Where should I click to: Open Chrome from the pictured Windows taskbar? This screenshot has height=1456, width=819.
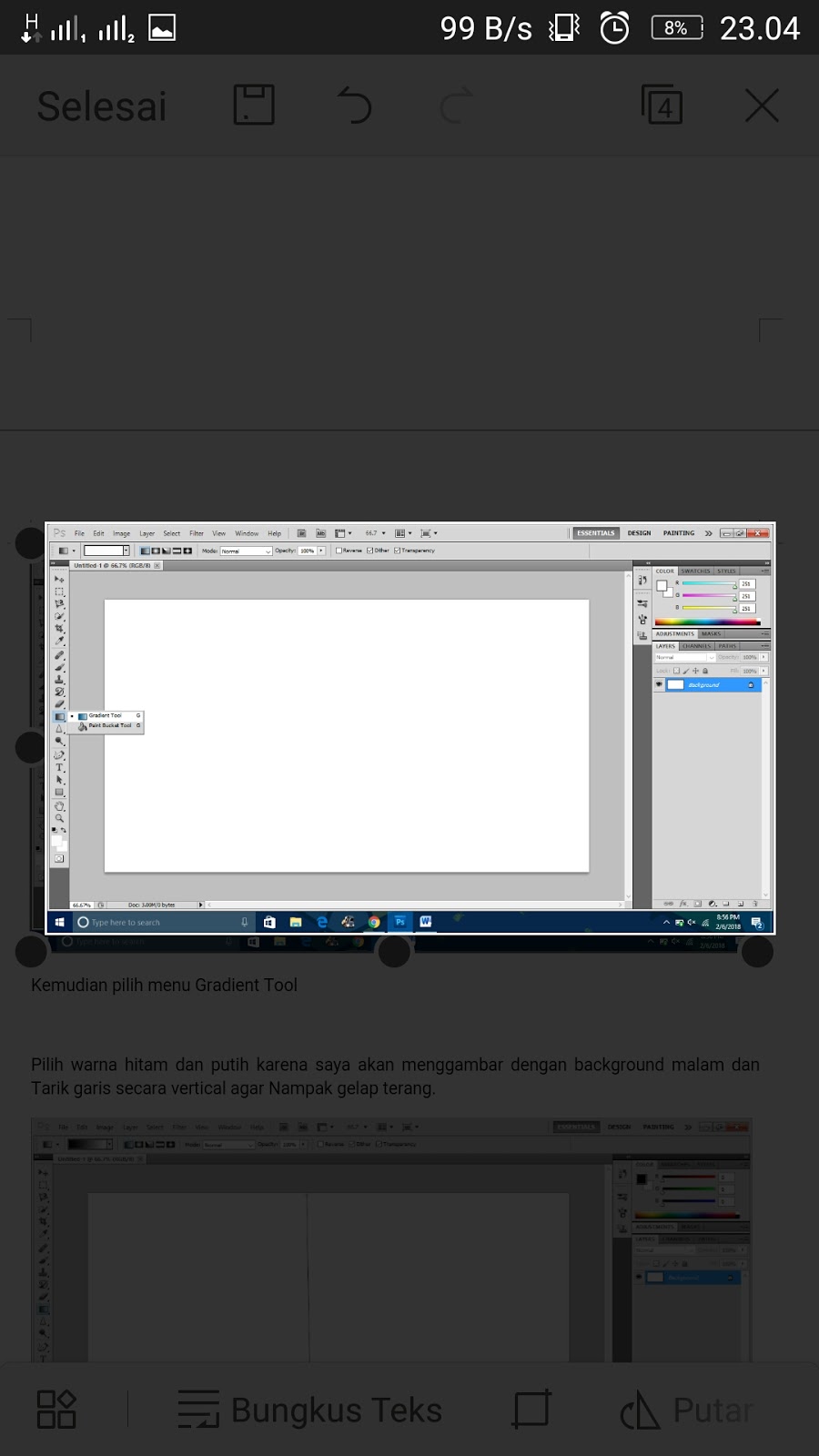tap(374, 922)
